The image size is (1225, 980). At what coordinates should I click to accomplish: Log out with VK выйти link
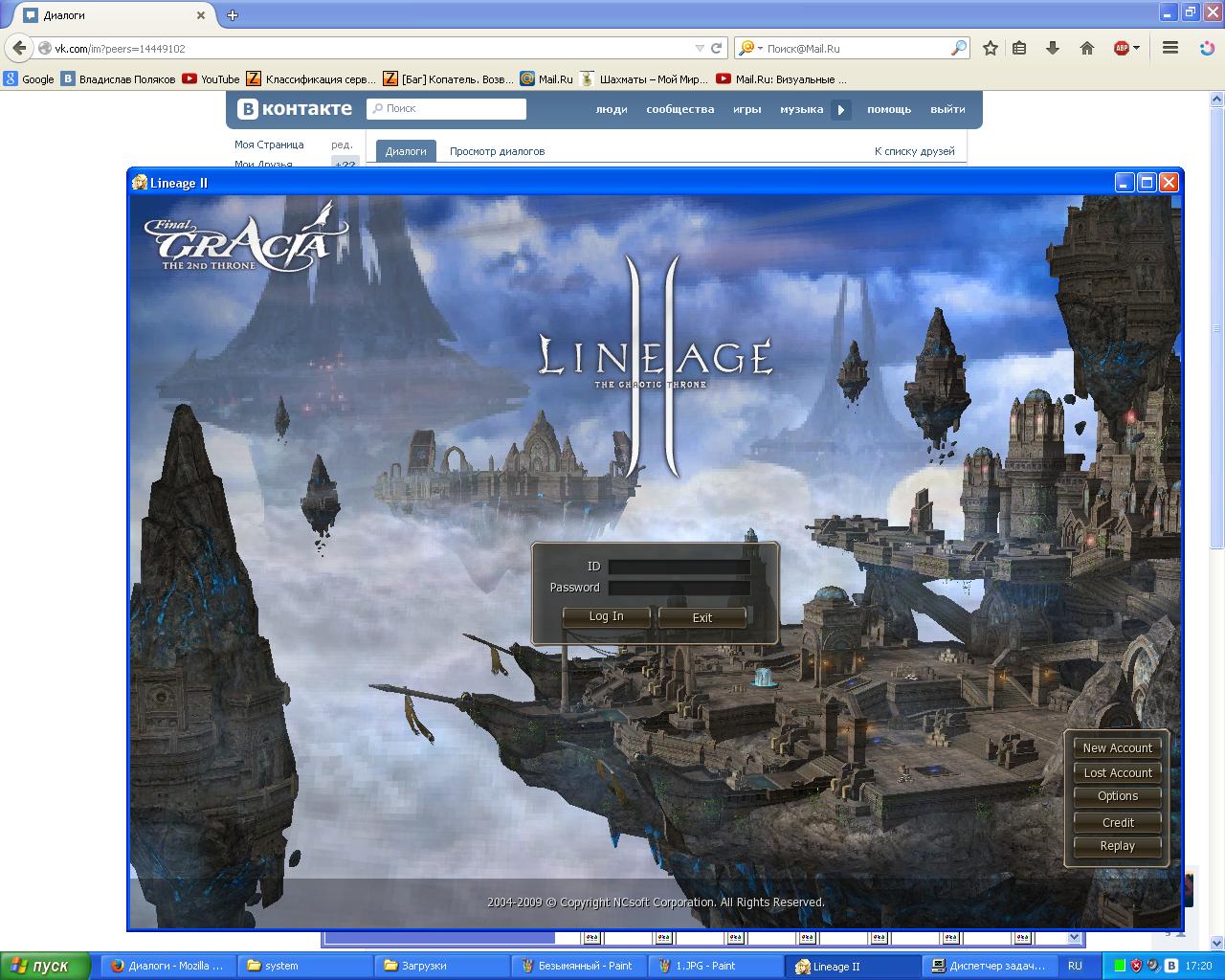(947, 109)
